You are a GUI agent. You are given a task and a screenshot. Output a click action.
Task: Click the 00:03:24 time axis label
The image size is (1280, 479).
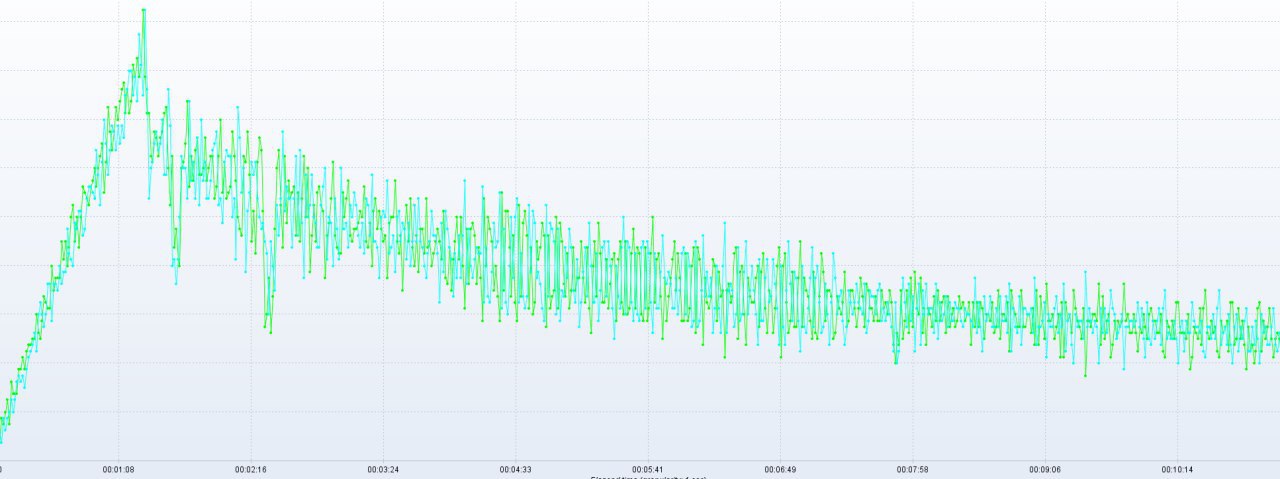383,468
